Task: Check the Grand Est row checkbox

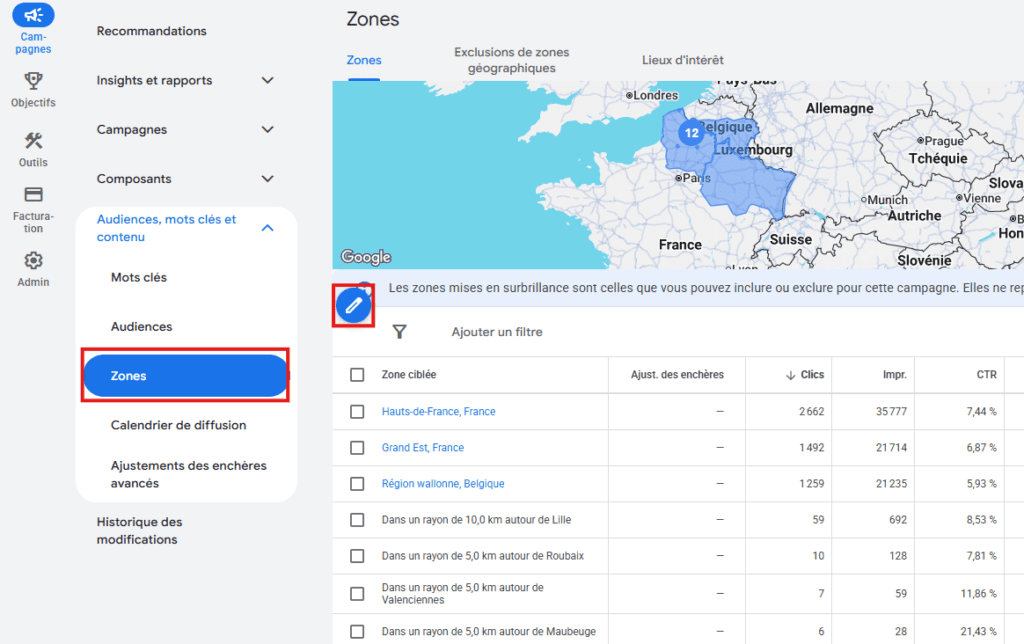Action: [357, 447]
